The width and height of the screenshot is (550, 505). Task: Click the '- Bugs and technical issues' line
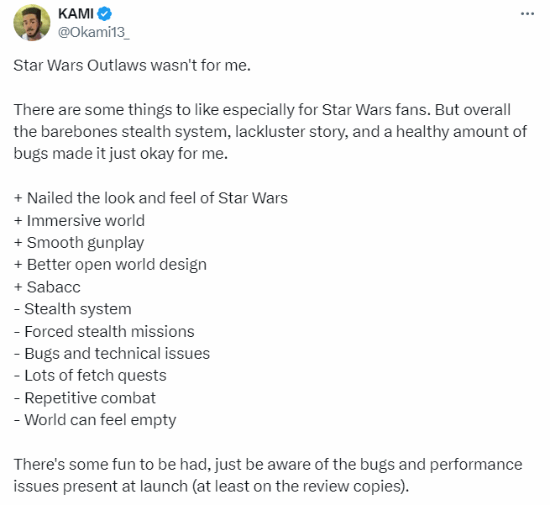coord(112,354)
